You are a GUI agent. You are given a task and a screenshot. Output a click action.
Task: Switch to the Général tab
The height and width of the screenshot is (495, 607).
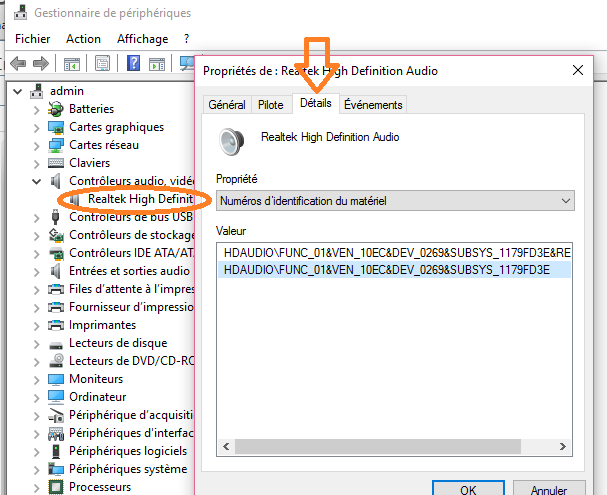pyautogui.click(x=227, y=104)
